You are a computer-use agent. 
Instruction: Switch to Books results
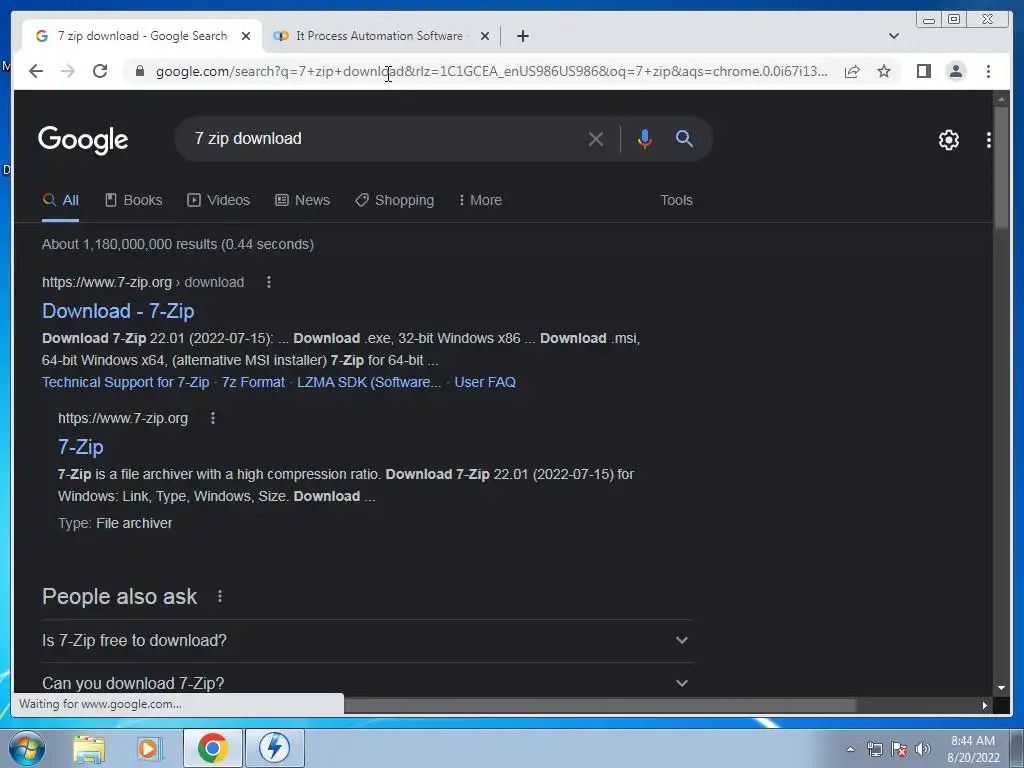pyautogui.click(x=134, y=200)
